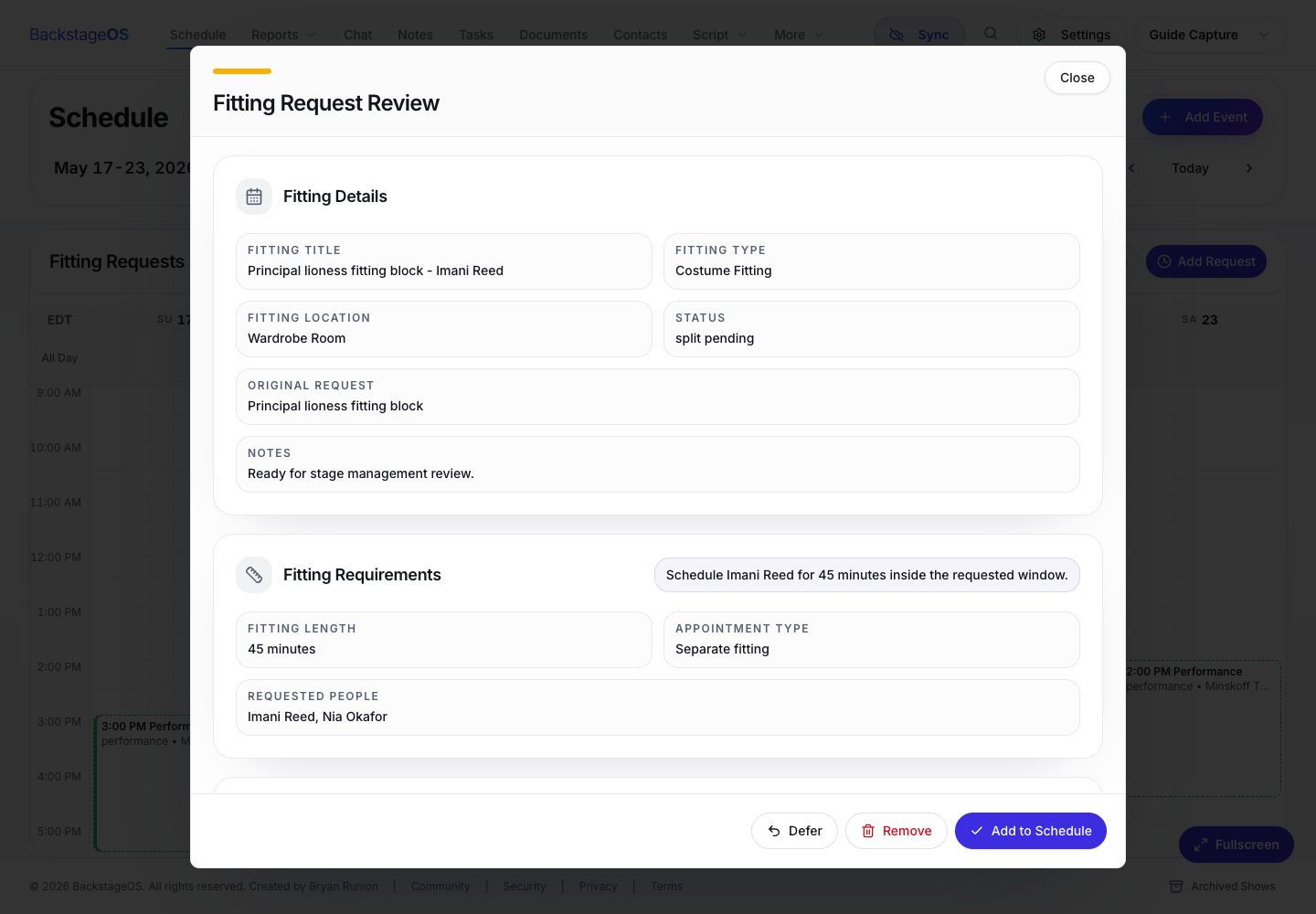Close the Fitting Request Review dialog
This screenshot has width=1316, height=914.
(1077, 78)
